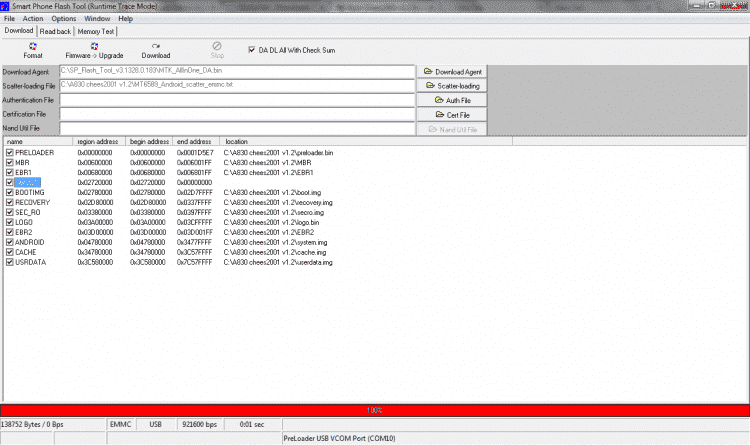750x445 pixels.
Task: Sort by the name column header
Action: click(x=38, y=142)
